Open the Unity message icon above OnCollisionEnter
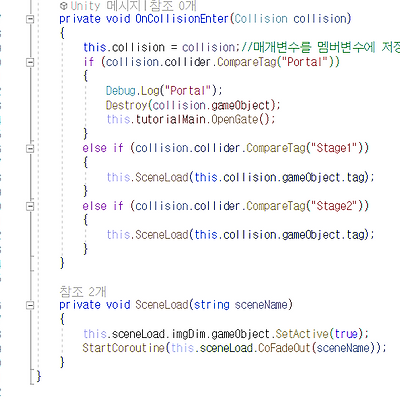The image size is (400, 400). click(64, 6)
